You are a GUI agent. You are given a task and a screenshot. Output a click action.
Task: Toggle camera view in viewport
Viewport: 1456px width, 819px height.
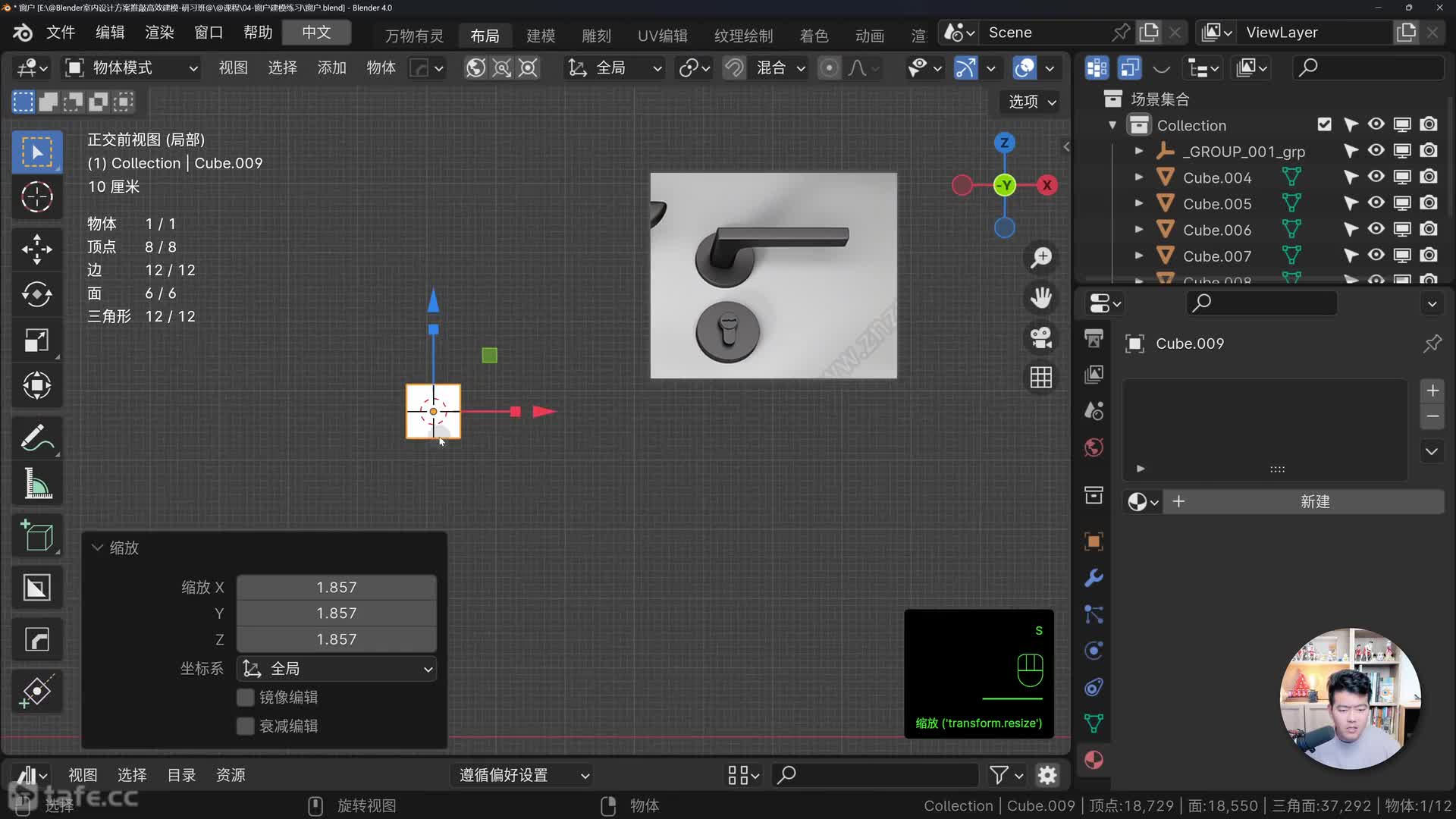click(1041, 337)
